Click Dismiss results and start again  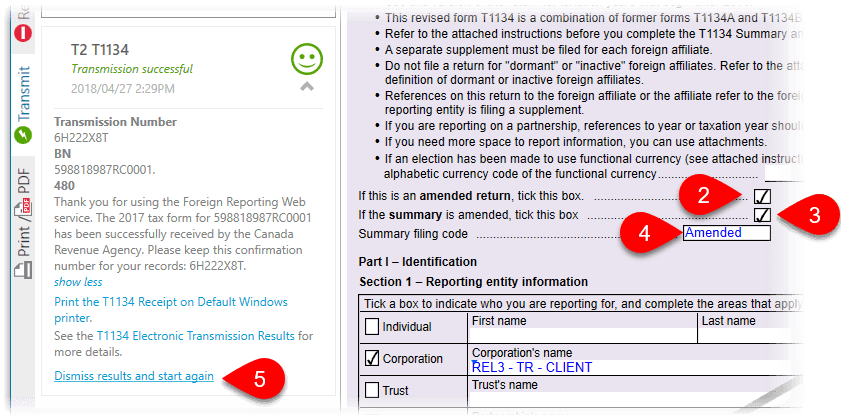[x=134, y=377]
